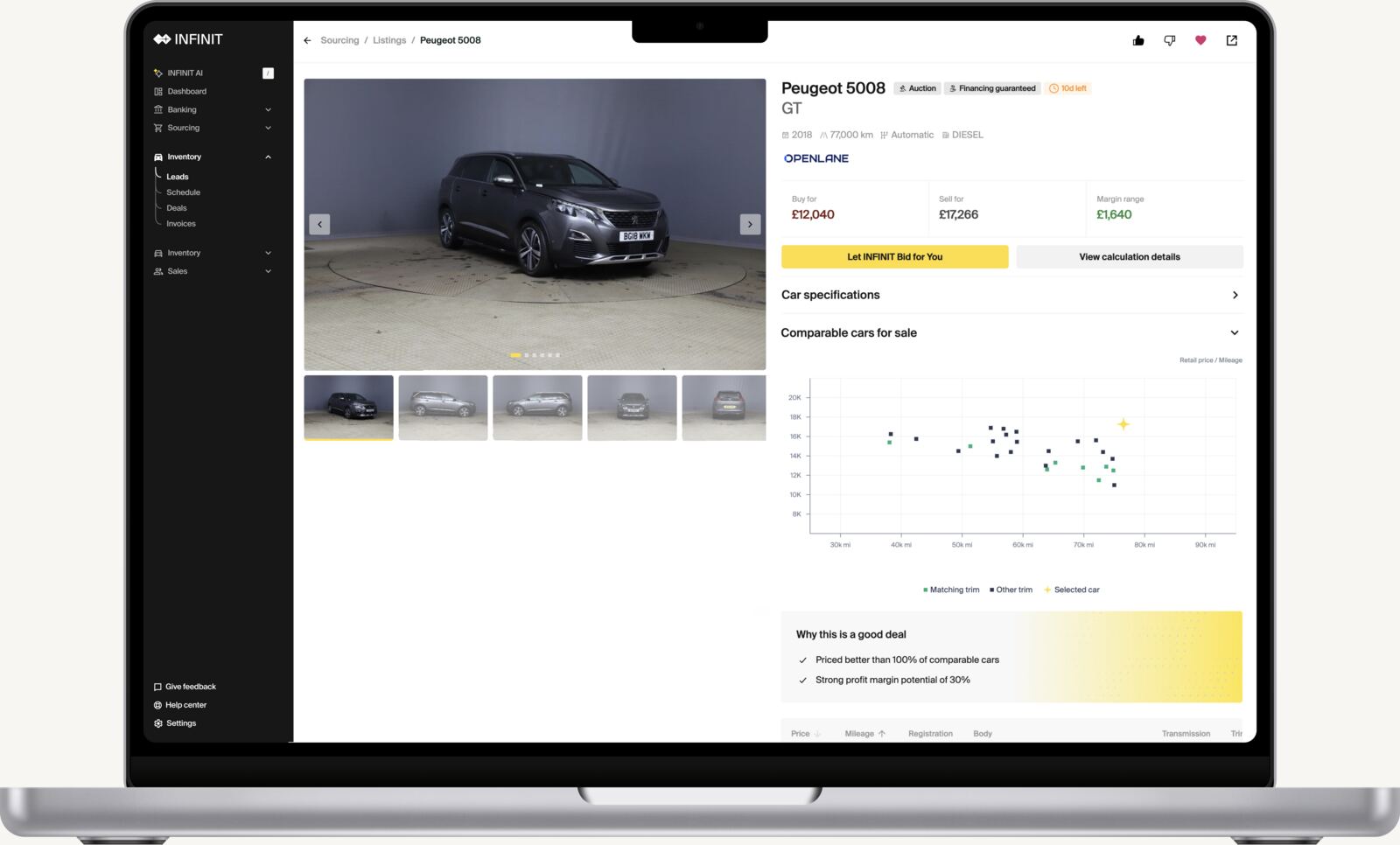This screenshot has height=845, width=1400.
Task: Click the back arrow in breadcrumb
Action: click(x=307, y=40)
